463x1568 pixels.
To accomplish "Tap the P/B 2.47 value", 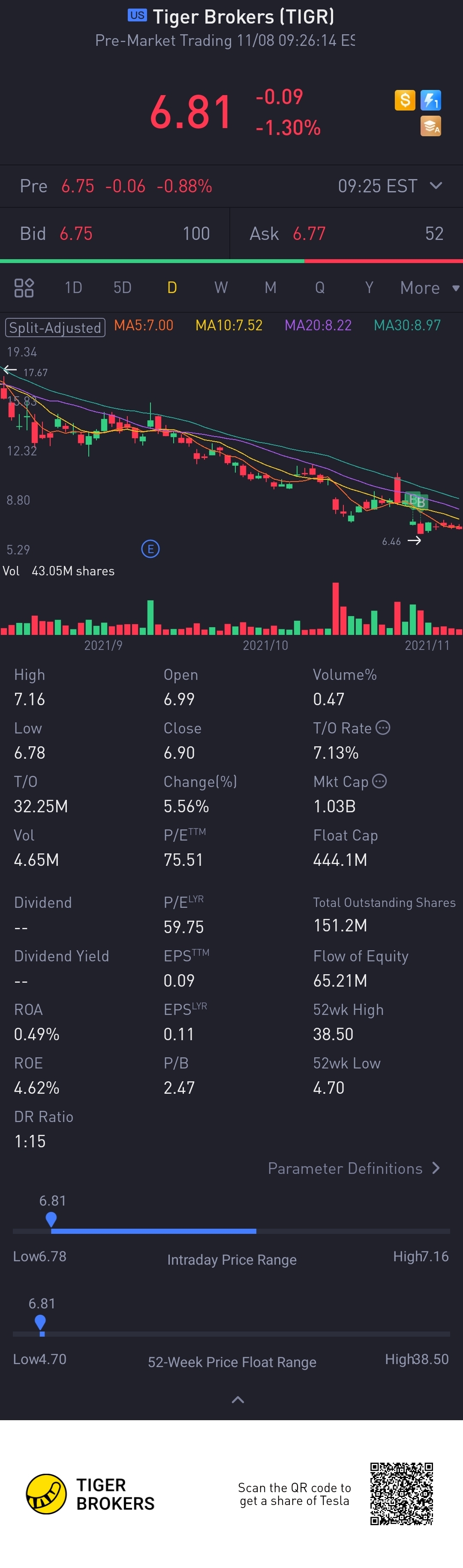I will click(x=179, y=1088).
